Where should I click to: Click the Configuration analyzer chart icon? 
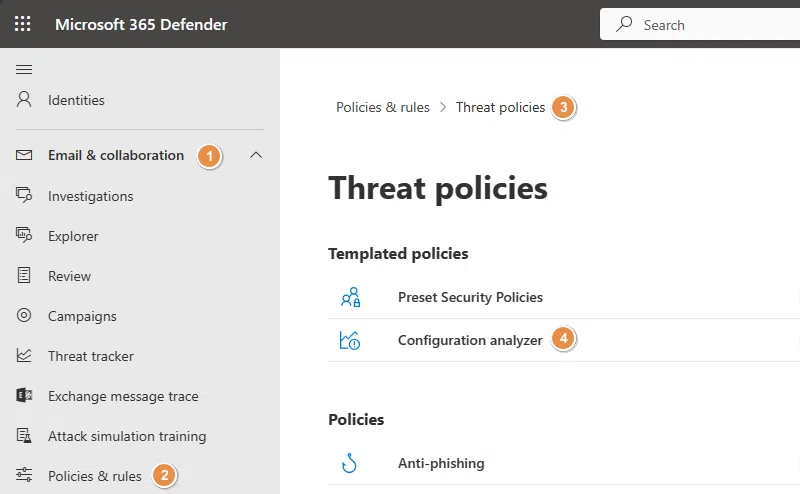tap(350, 340)
